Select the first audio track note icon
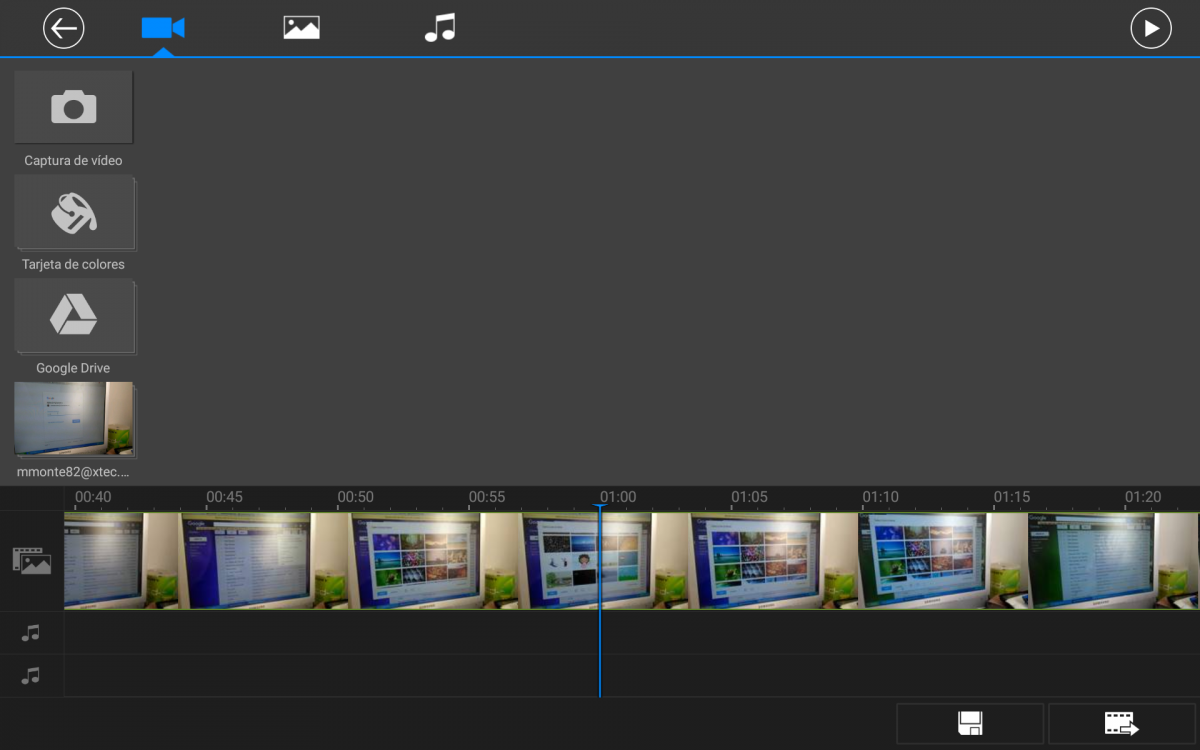Image resolution: width=1200 pixels, height=750 pixels. tap(31, 633)
